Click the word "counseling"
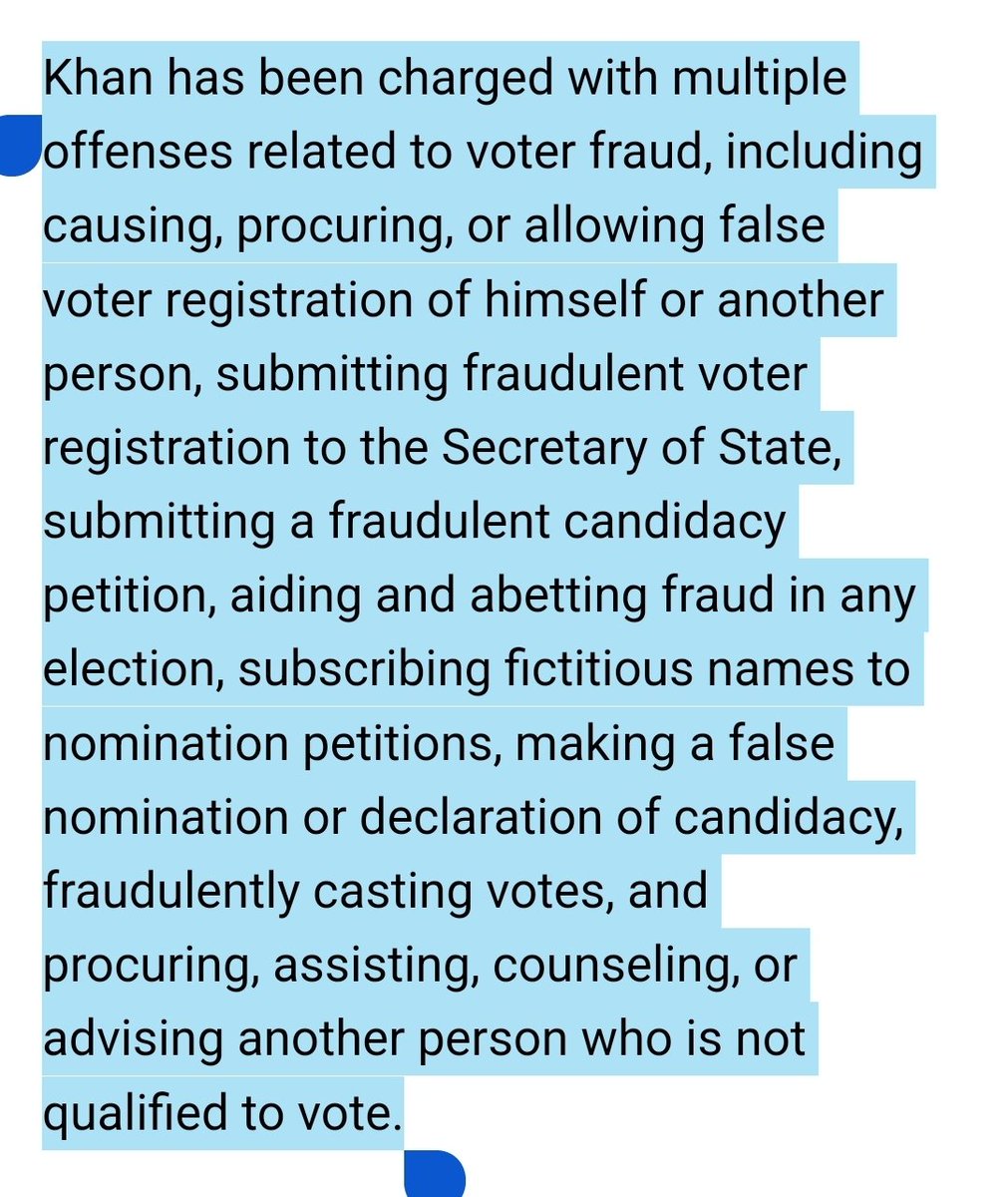Screen dimensions: 1008x1197 point(597,964)
